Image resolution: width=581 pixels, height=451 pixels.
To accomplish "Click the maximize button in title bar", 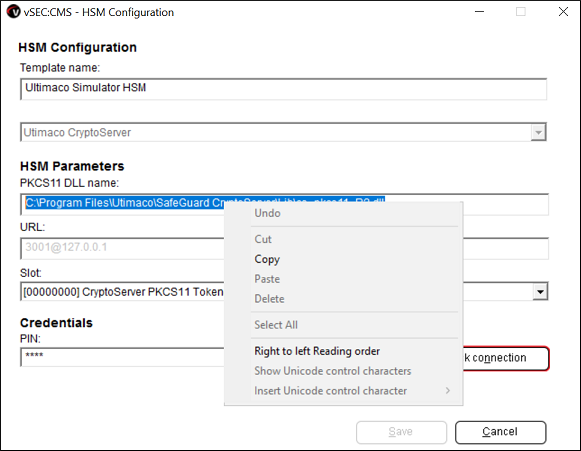I will [x=521, y=12].
